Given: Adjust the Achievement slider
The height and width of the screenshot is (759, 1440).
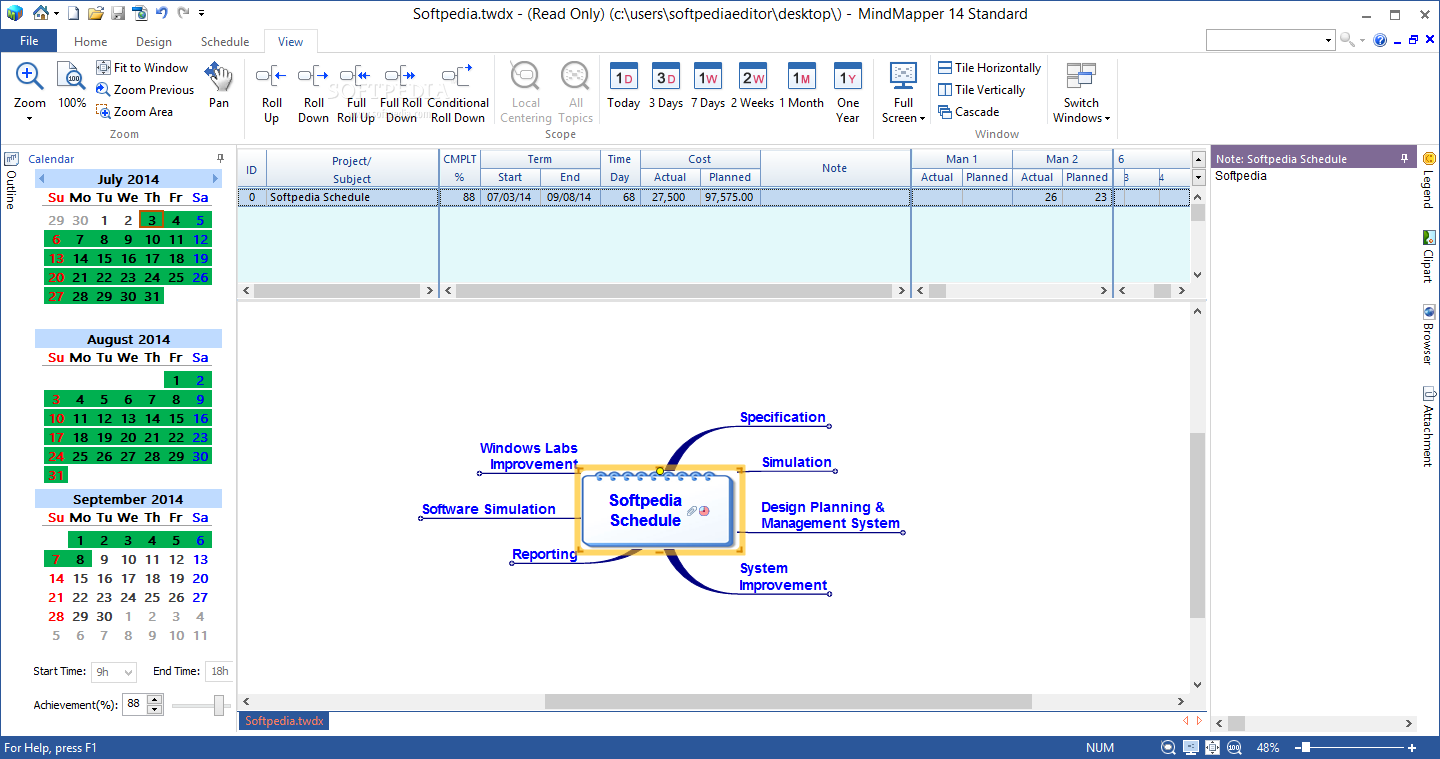Looking at the screenshot, I should 219,706.
